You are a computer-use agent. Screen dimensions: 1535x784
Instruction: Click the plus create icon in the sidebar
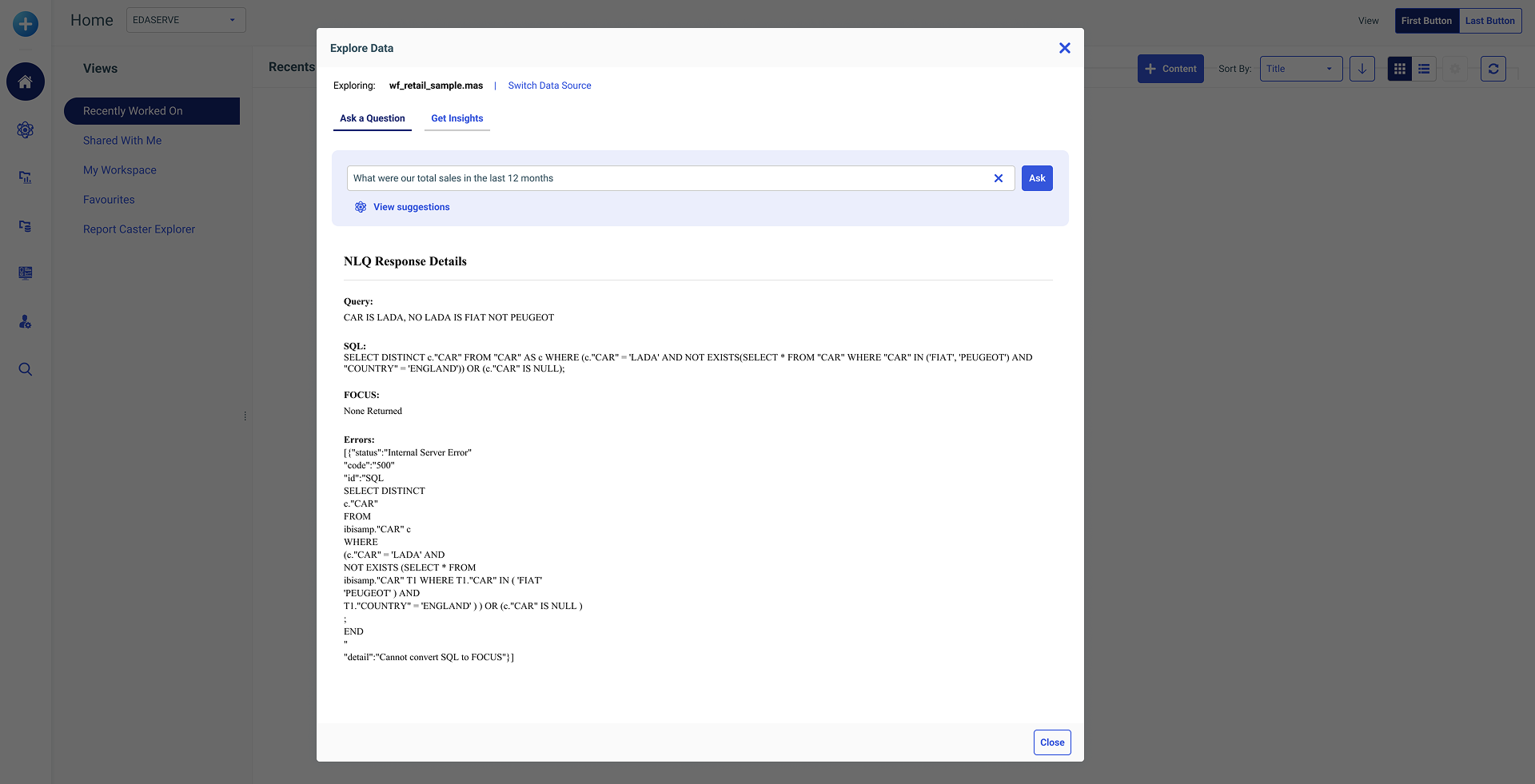pos(26,24)
